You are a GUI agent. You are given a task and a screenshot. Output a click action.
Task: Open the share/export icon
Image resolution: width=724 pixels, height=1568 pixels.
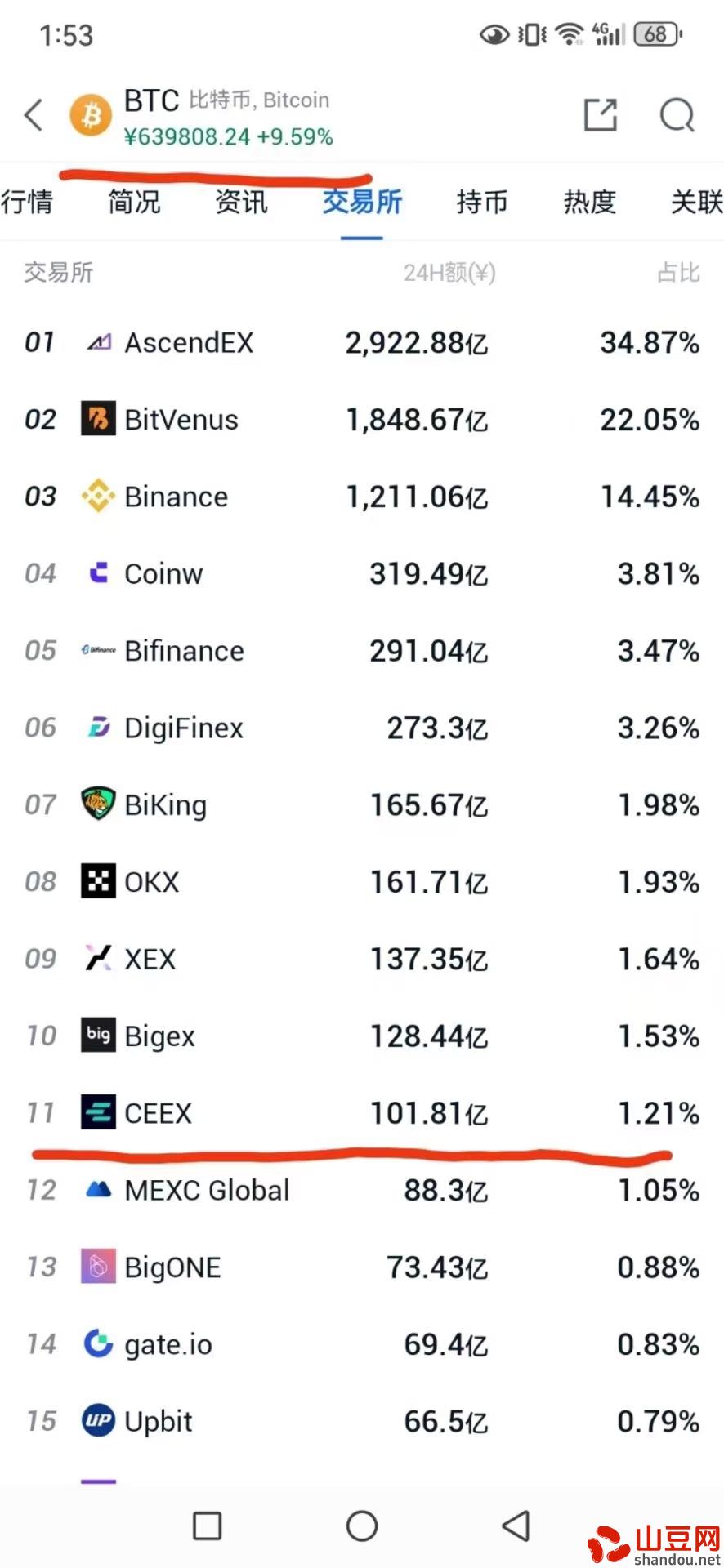coord(601,116)
